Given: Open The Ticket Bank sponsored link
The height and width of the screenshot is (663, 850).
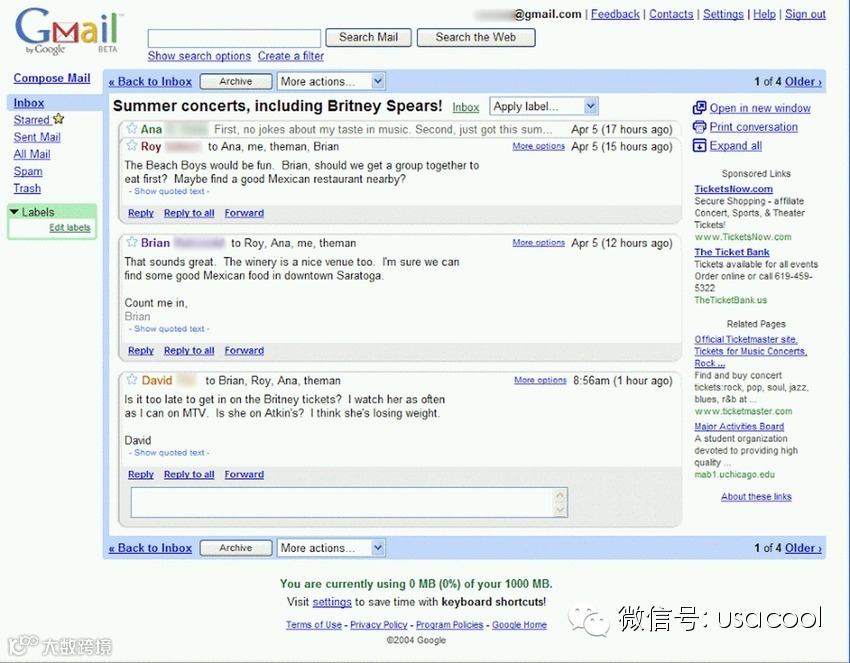Looking at the screenshot, I should 732,252.
